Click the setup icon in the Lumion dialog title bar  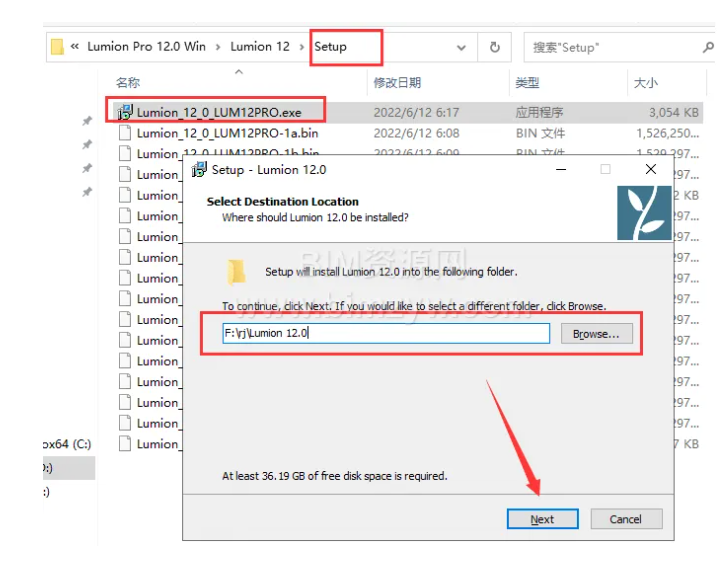tap(199, 170)
